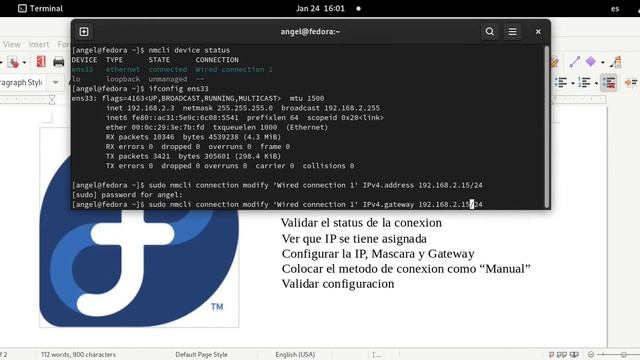
Task: Click the Print icon in LibreOffice toolbar
Action: coord(59,62)
